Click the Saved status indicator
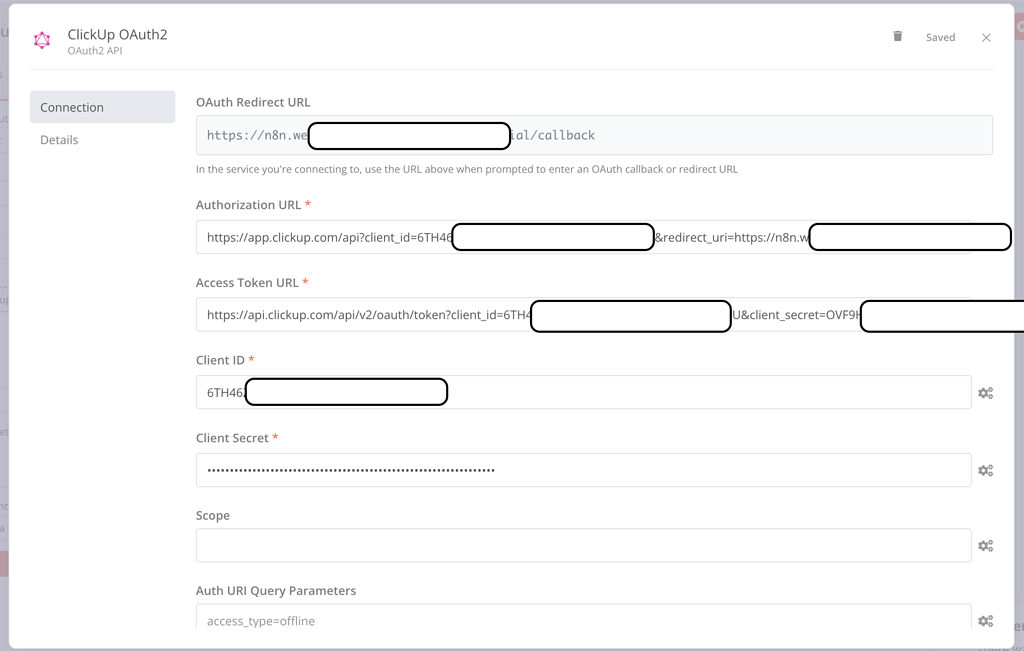Image resolution: width=1024 pixels, height=651 pixels. 940,36
